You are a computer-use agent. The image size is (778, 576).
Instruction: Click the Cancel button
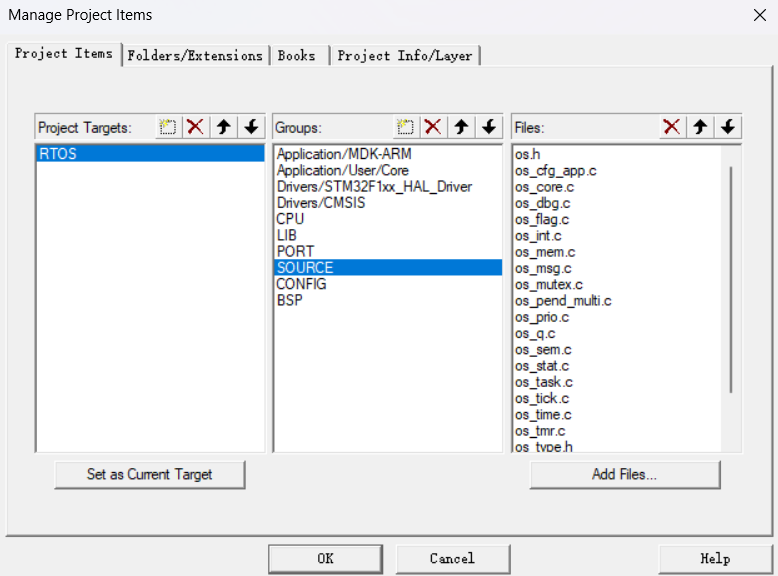click(x=453, y=559)
